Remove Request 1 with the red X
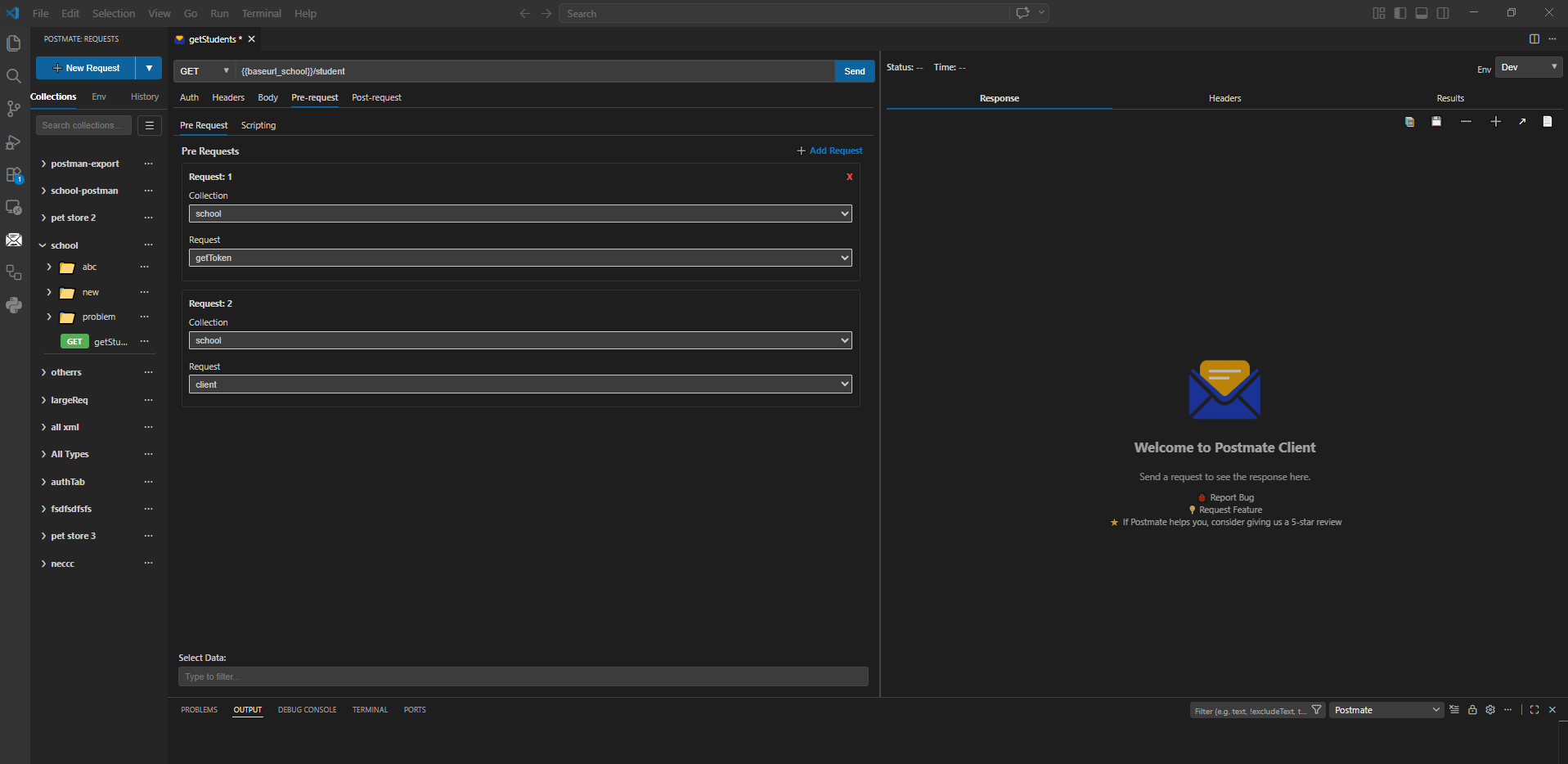The width and height of the screenshot is (1568, 764). pyautogui.click(x=848, y=176)
